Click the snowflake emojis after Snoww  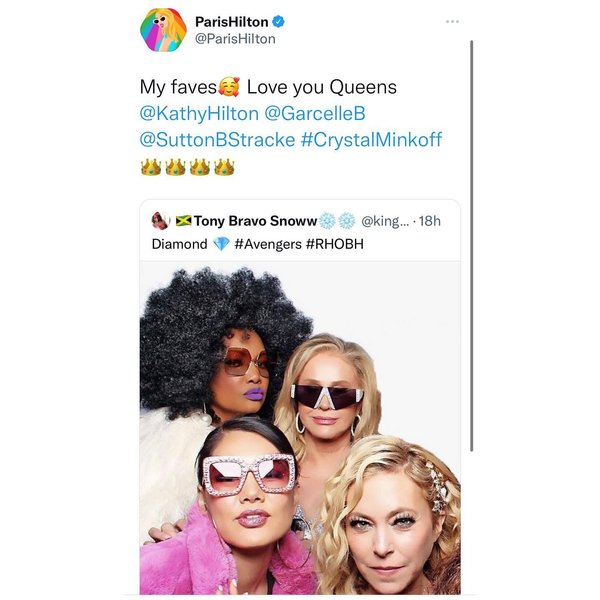coord(337,221)
